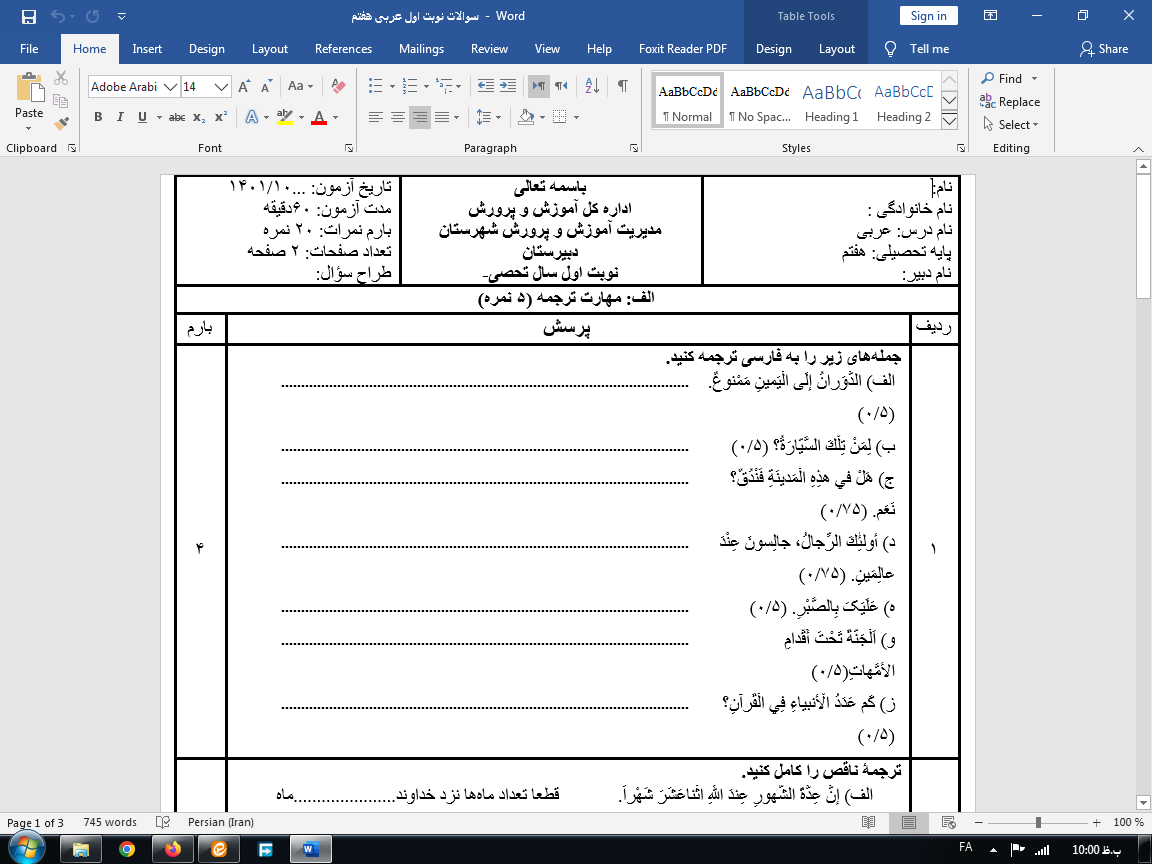1152x864 pixels.
Task: Toggle strikethrough formatting
Action: point(177,117)
